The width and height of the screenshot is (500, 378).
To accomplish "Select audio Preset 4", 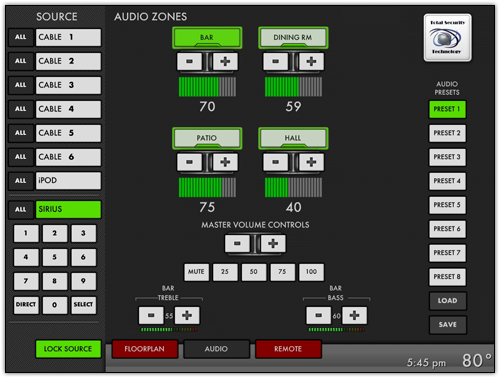I will coord(447,181).
